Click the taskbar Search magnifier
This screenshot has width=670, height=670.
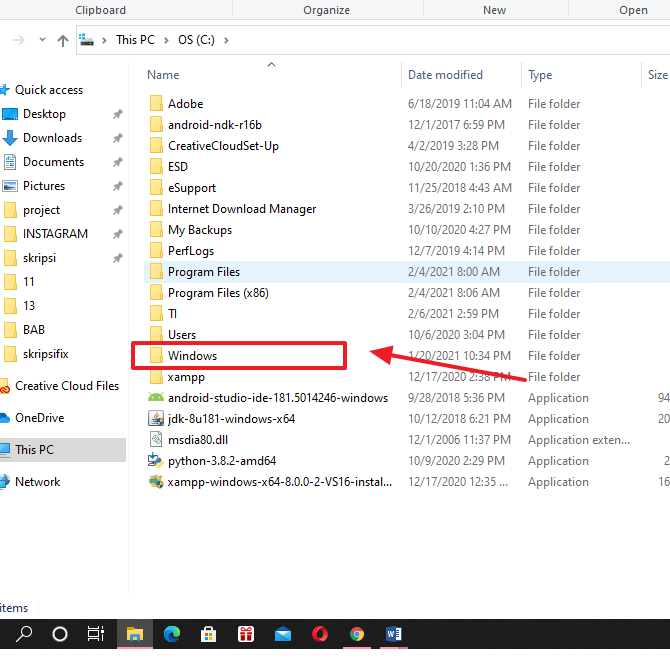[x=24, y=634]
